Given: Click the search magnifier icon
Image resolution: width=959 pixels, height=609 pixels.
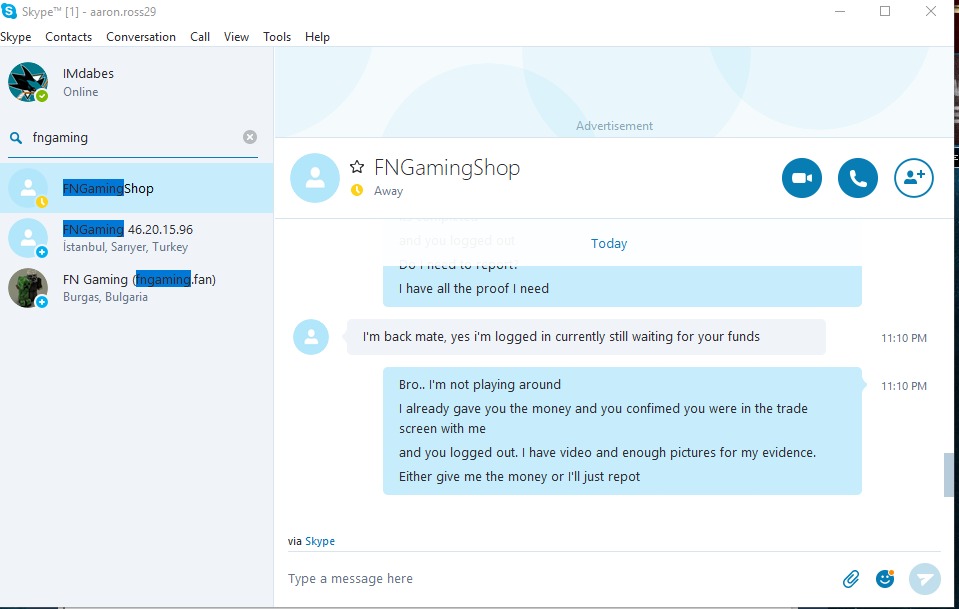Looking at the screenshot, I should 16,138.
